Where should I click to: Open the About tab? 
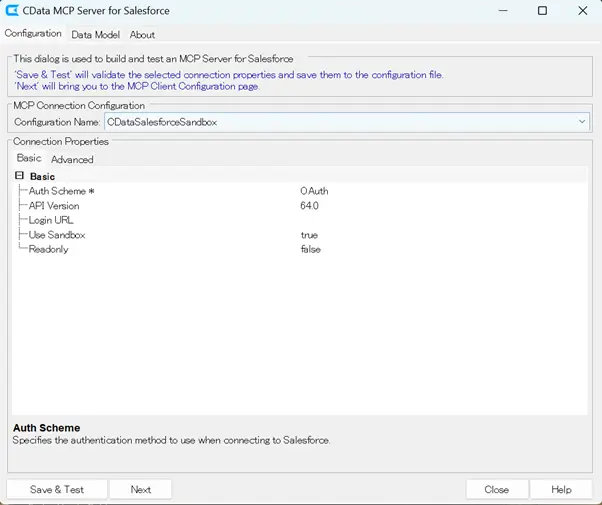142,35
